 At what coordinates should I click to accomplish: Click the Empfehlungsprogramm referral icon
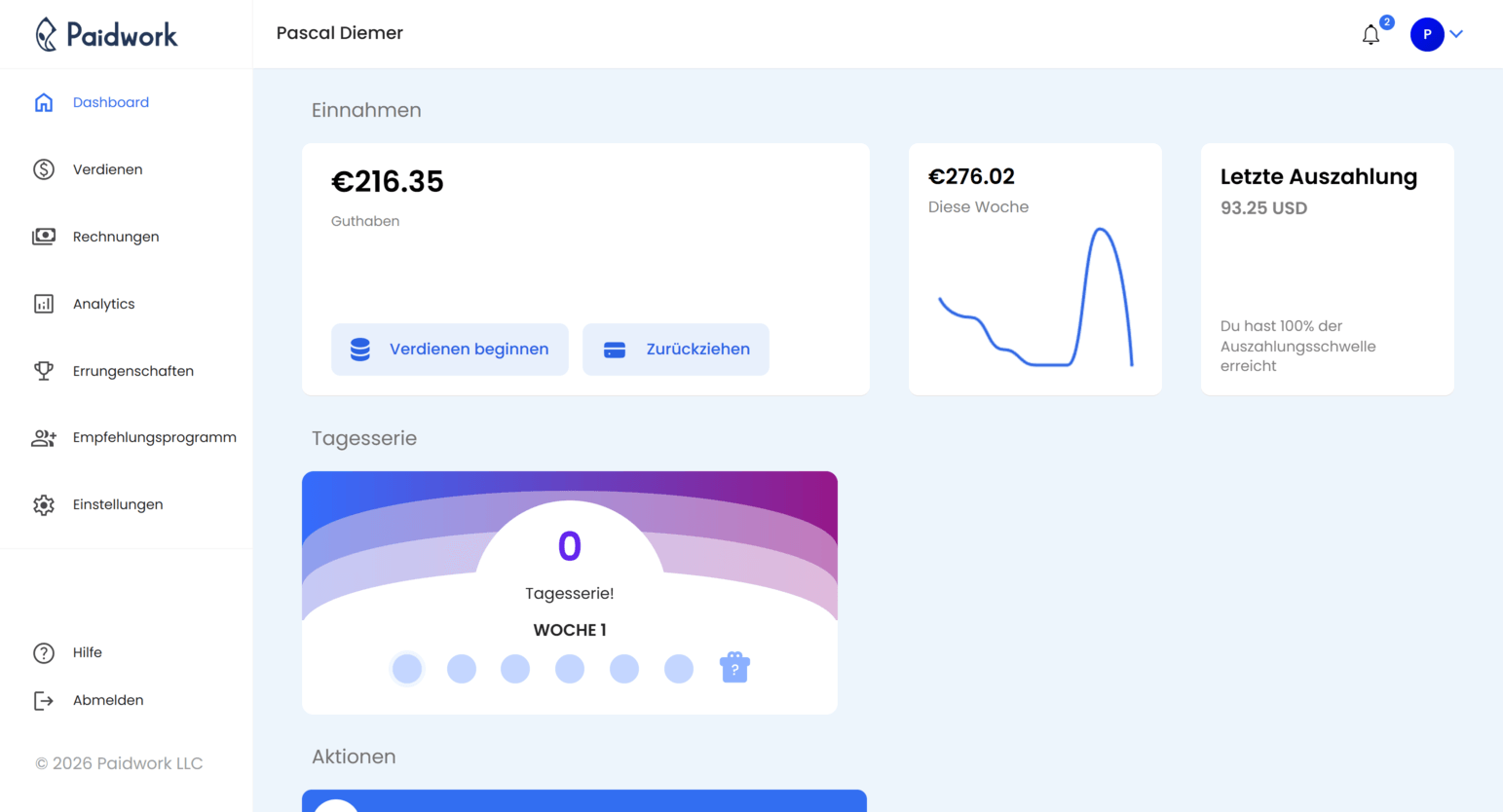[x=43, y=437]
